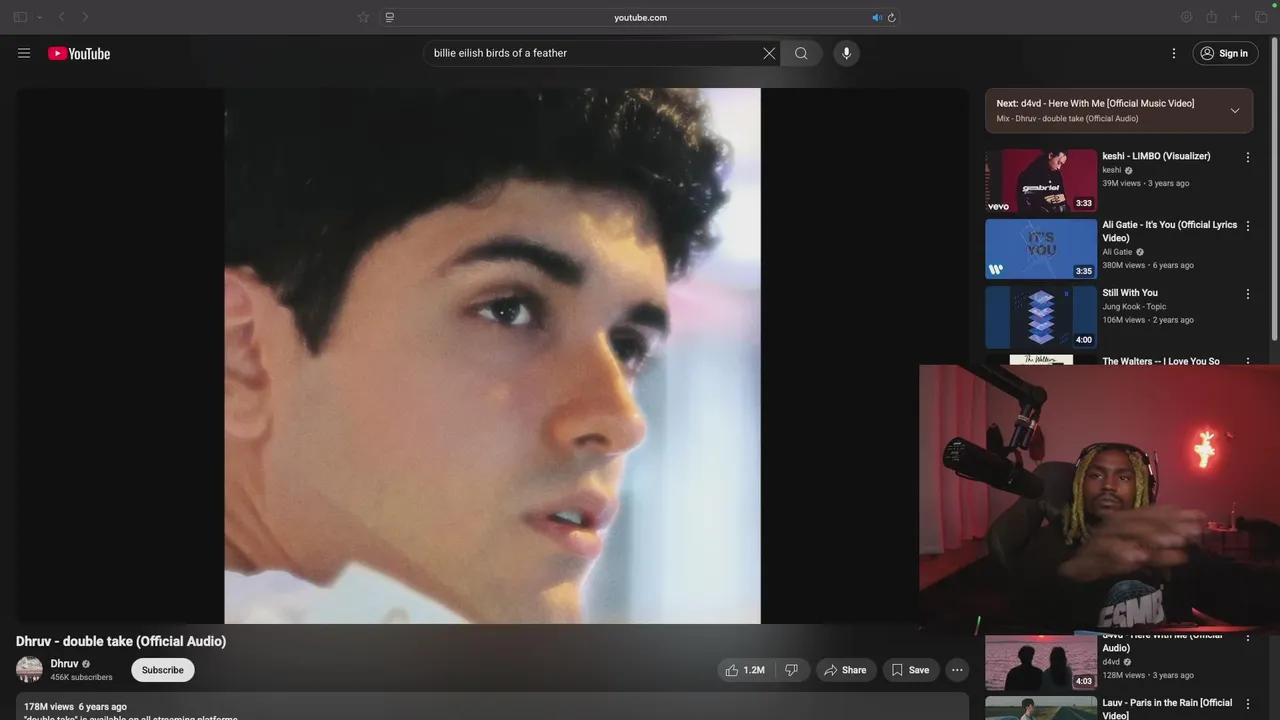The image size is (1280, 720).
Task: Open the Jung Kook - Topic channel name
Action: 1134,307
